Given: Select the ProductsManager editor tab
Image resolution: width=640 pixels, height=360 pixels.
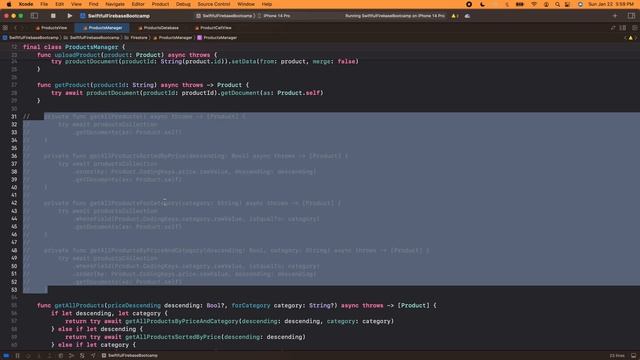Looking at the screenshot, I should (102, 28).
